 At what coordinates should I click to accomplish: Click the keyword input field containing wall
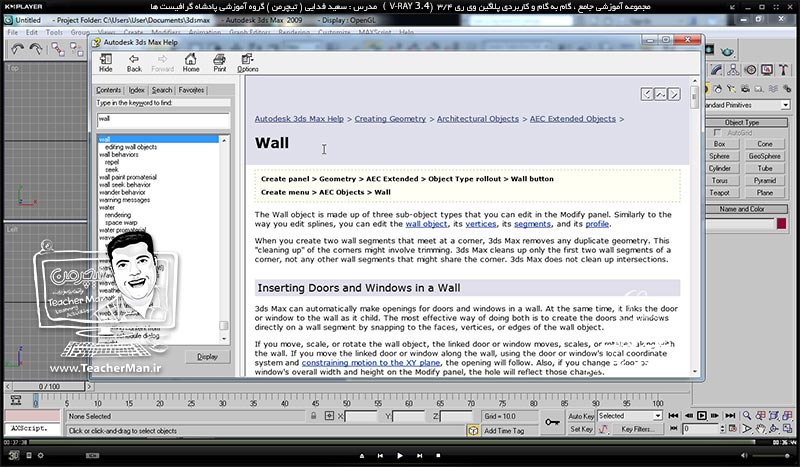pyautogui.click(x=163, y=119)
